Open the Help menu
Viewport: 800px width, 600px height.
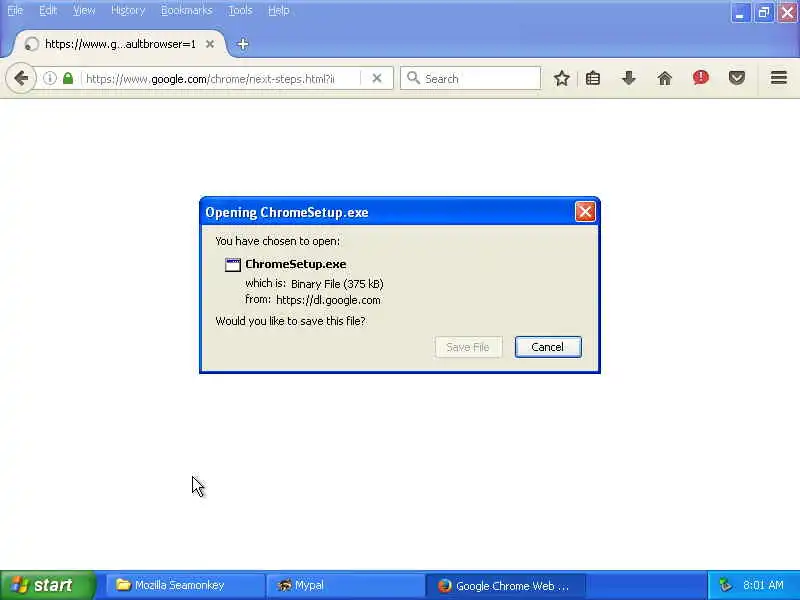click(279, 10)
